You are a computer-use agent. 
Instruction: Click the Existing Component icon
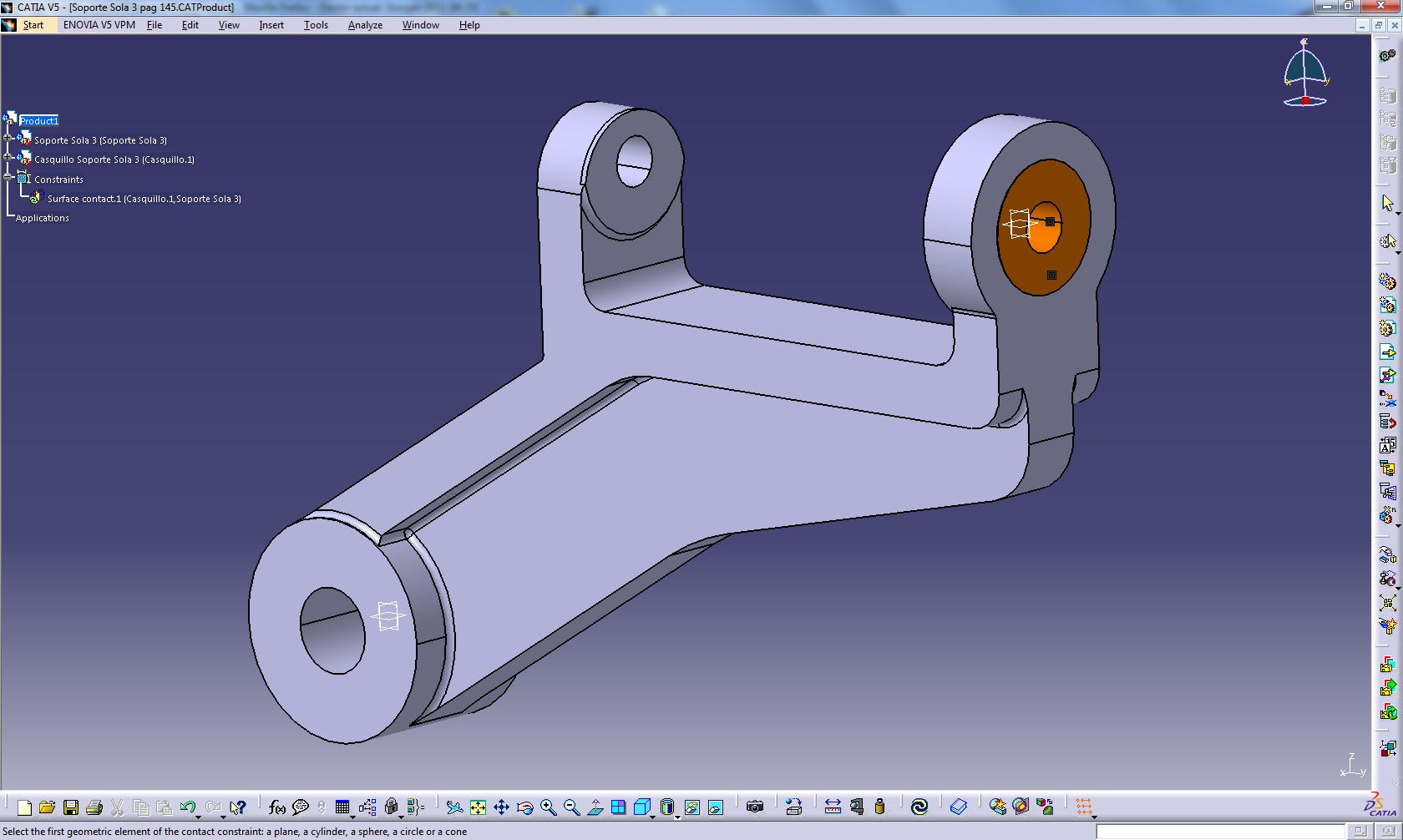pyautogui.click(x=1387, y=352)
